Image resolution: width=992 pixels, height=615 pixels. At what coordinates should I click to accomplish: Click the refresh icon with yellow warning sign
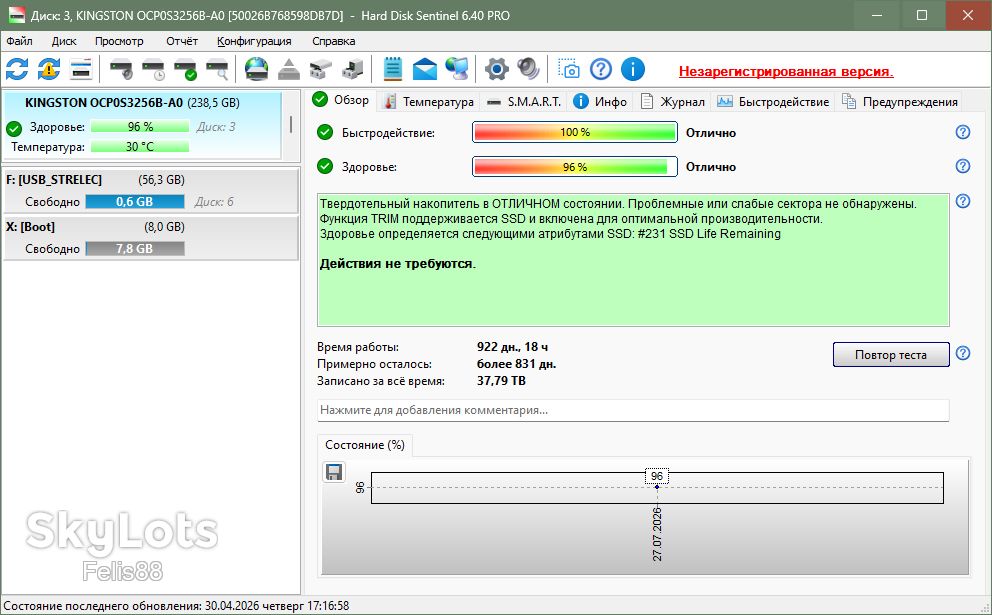[49, 68]
